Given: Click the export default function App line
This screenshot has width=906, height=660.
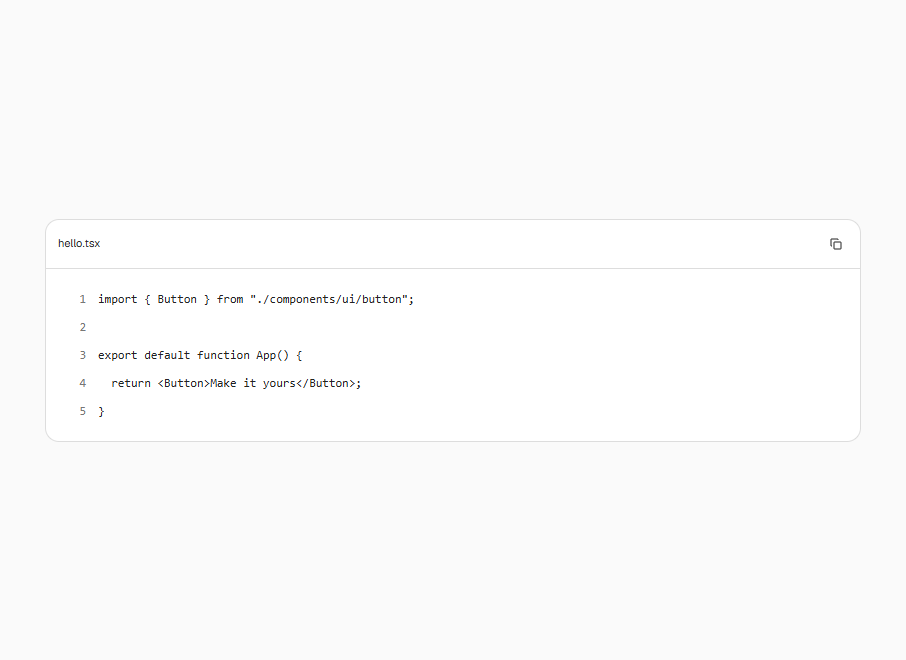Looking at the screenshot, I should tap(200, 355).
